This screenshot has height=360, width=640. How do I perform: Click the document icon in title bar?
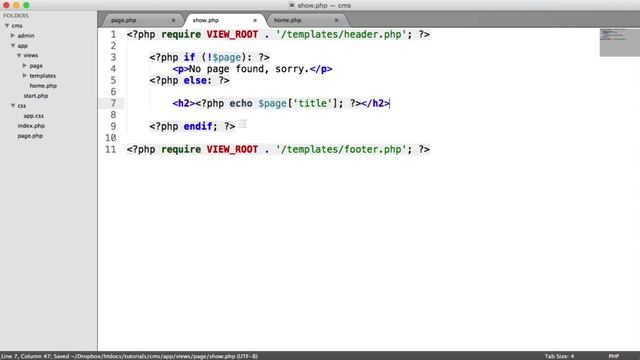tap(291, 5)
